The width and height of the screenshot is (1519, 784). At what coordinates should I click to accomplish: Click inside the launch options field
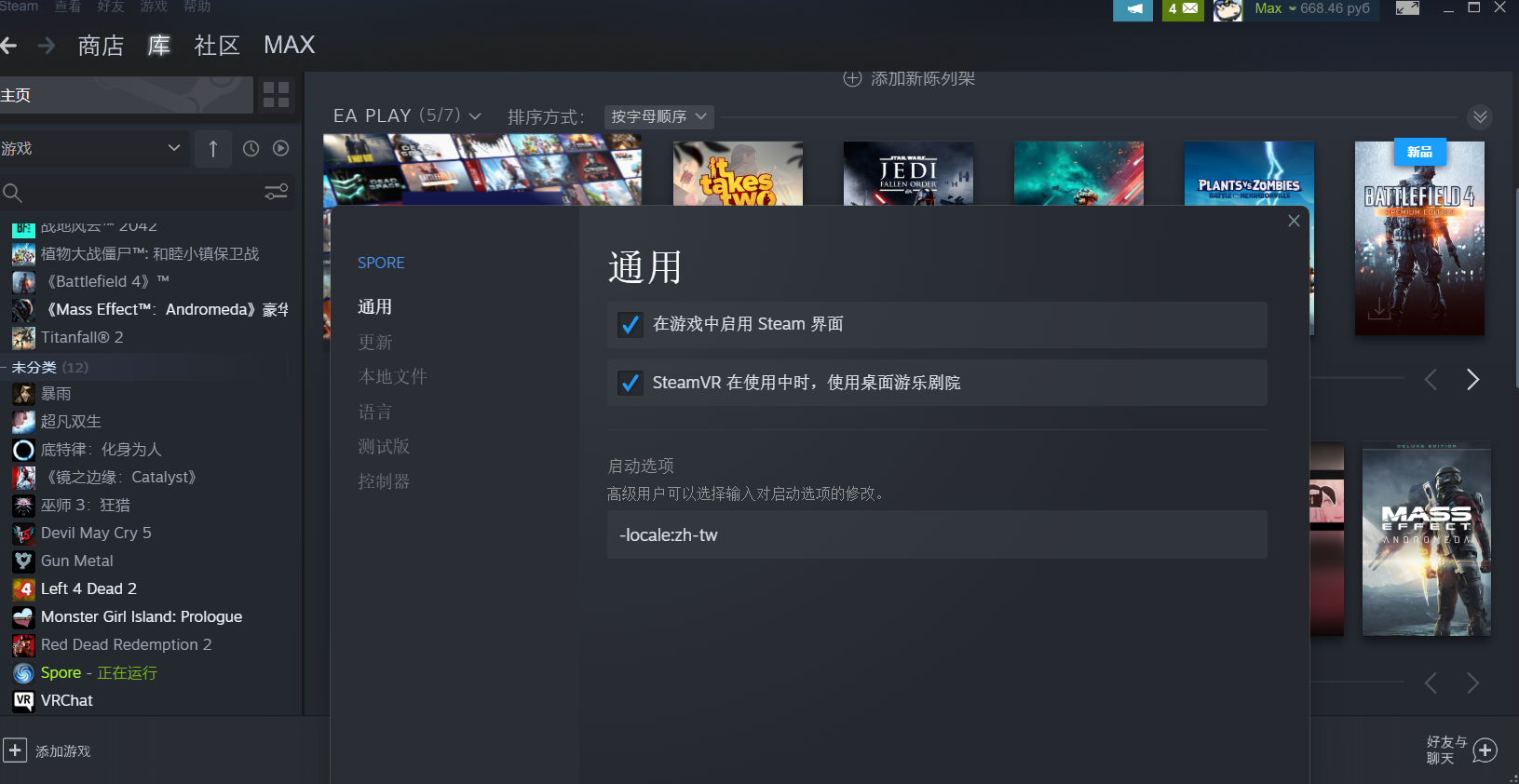[937, 534]
